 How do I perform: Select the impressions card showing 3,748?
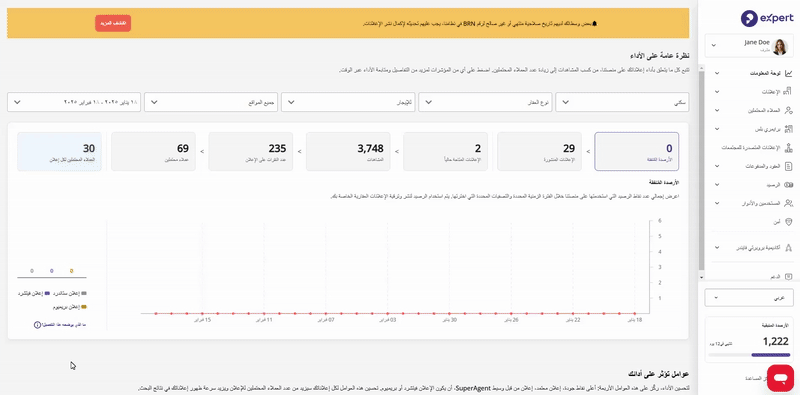(x=348, y=152)
